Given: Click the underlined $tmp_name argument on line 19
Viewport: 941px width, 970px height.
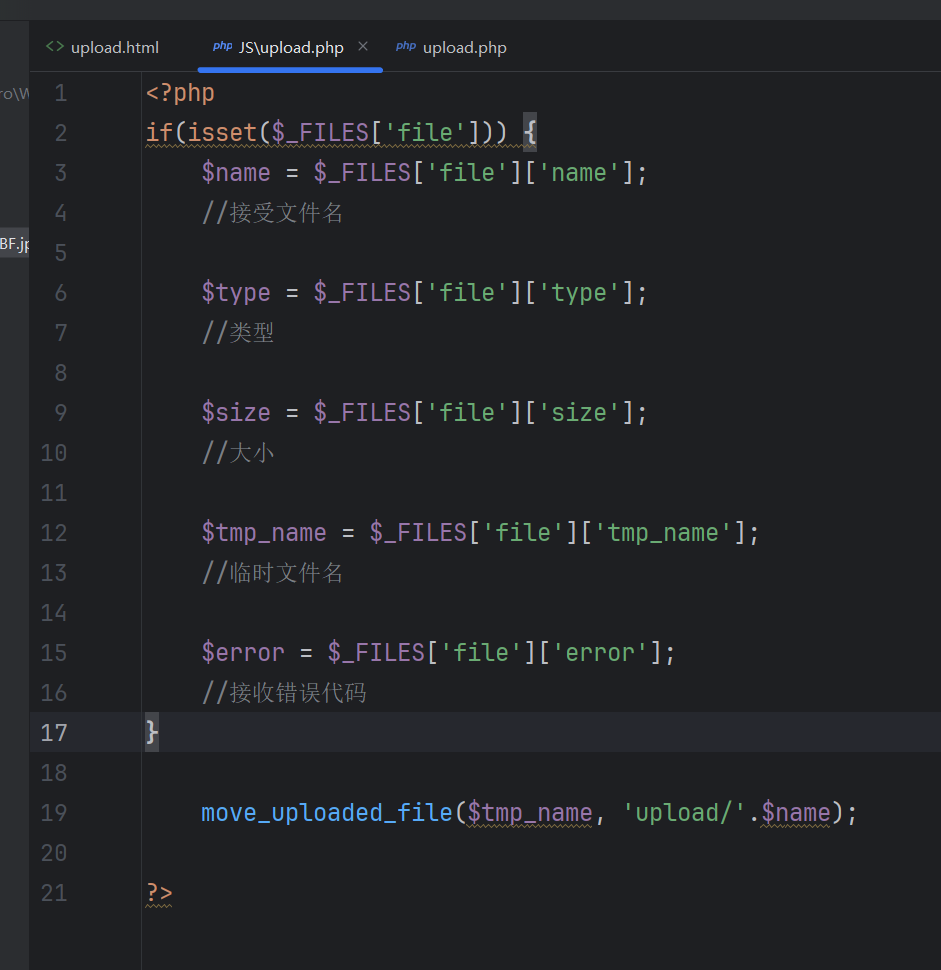Looking at the screenshot, I should pos(530,813).
